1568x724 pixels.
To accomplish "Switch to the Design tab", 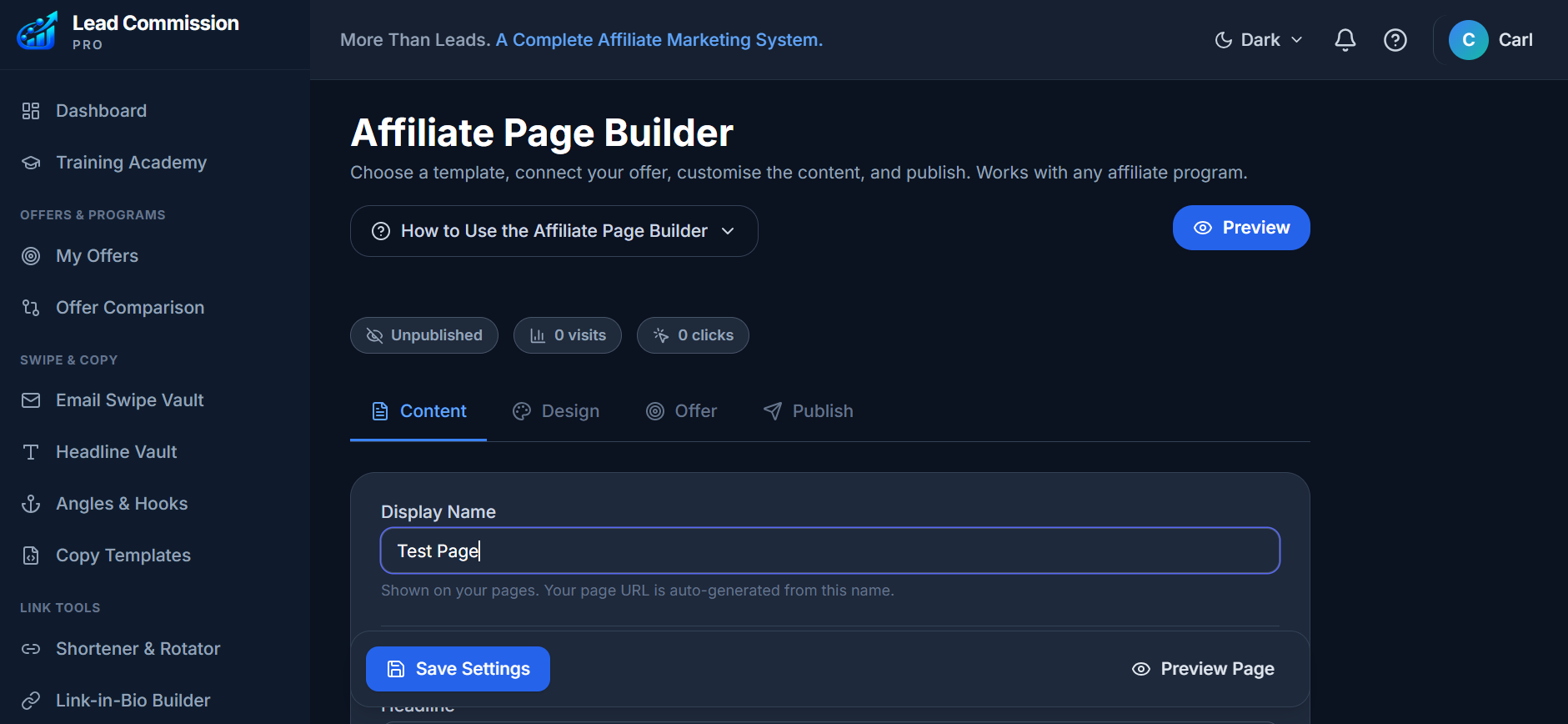I will click(556, 411).
